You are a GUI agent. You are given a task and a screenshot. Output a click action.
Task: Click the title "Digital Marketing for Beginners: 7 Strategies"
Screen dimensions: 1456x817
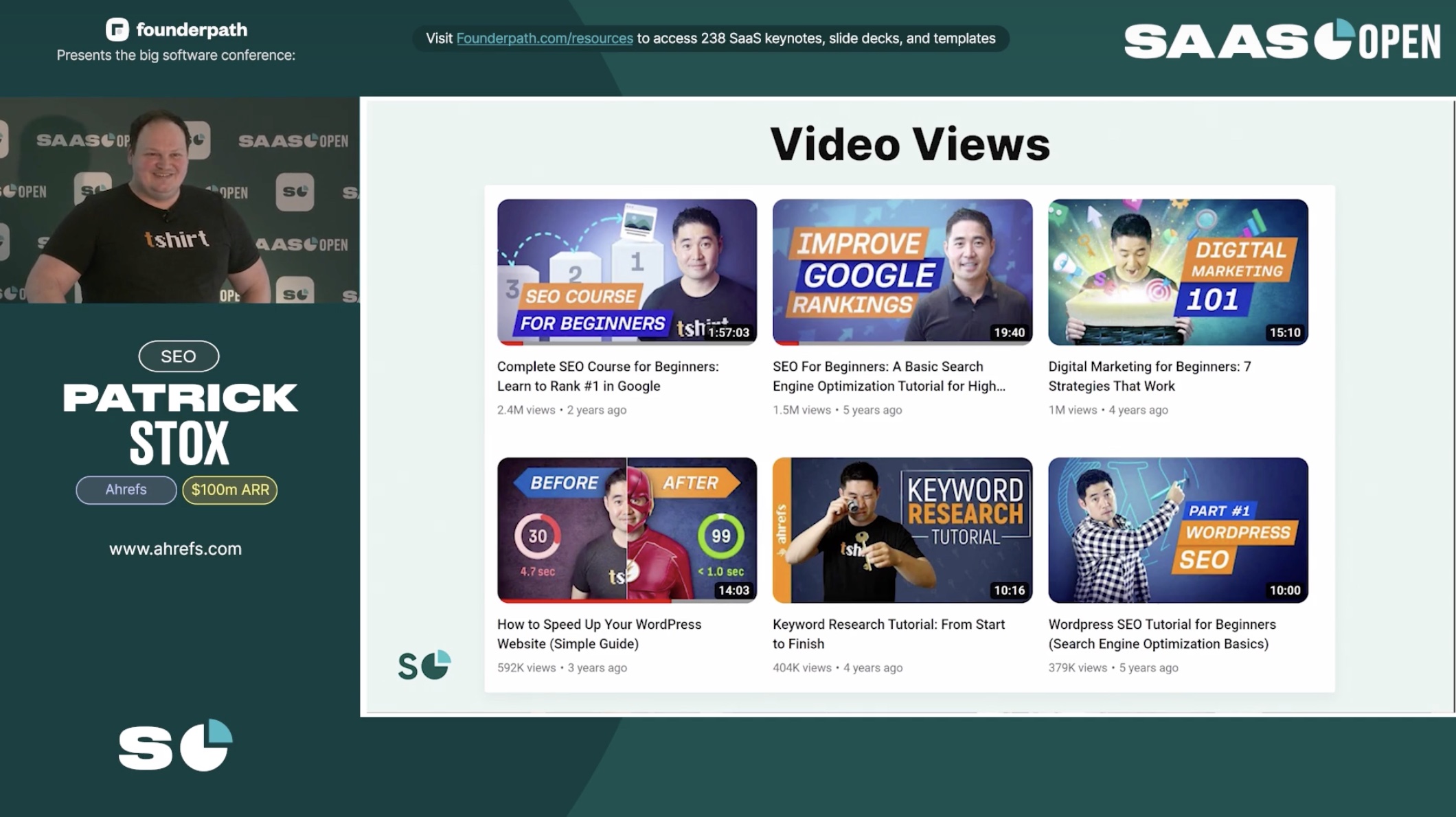(1150, 376)
